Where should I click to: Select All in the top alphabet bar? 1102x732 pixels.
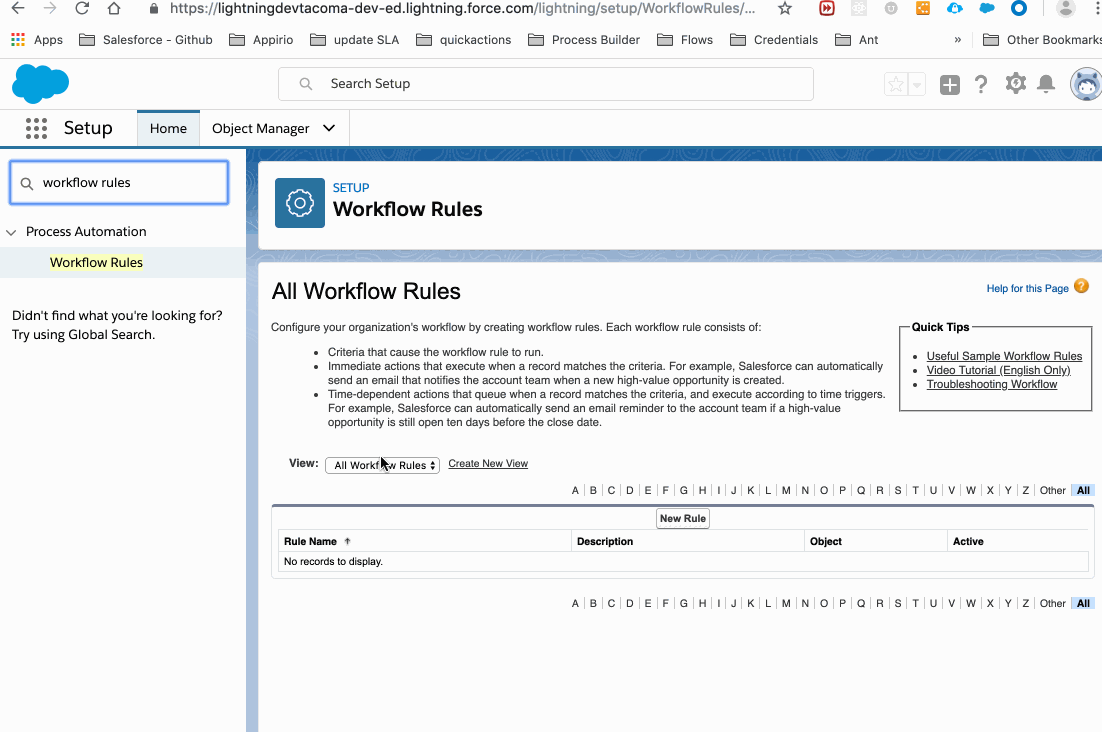click(x=1083, y=490)
